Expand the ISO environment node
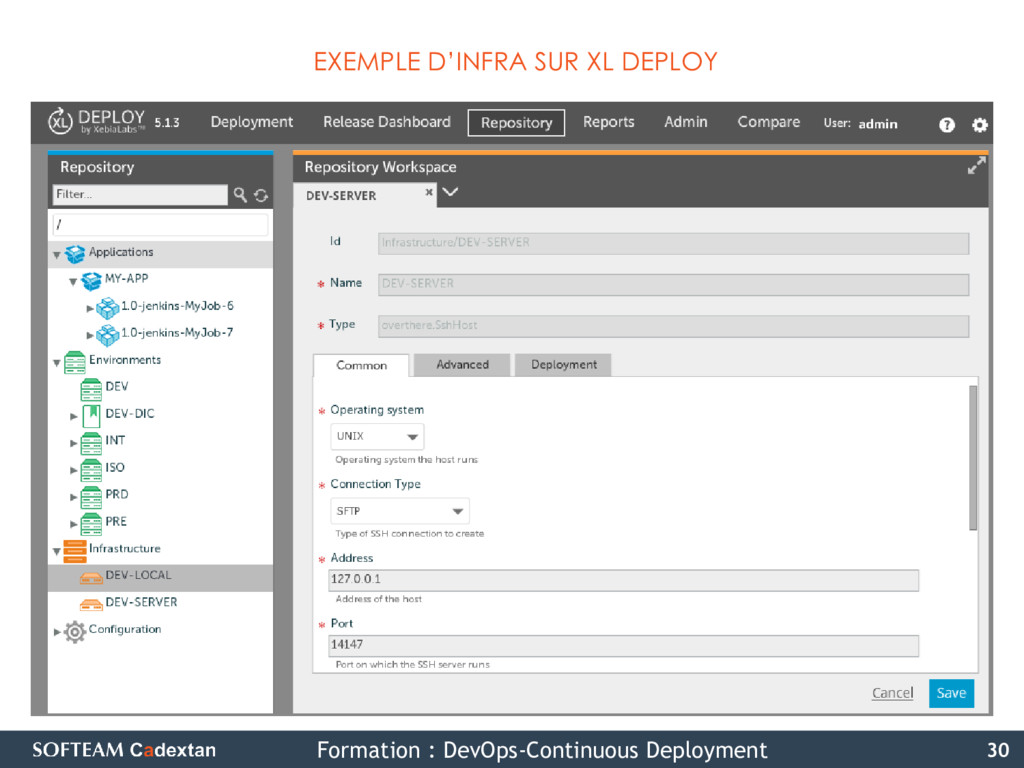This screenshot has width=1024, height=768. pos(74,470)
